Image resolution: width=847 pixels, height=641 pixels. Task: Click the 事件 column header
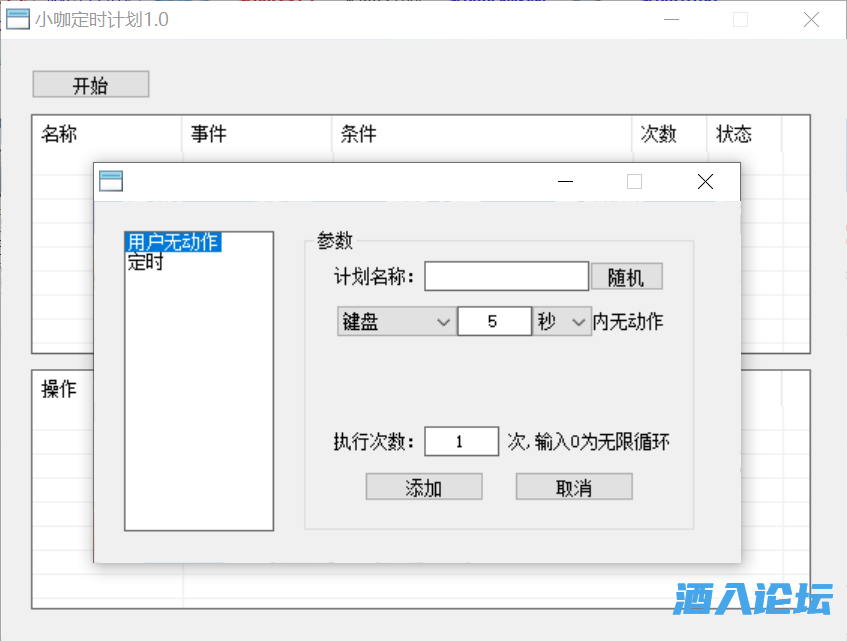point(257,134)
